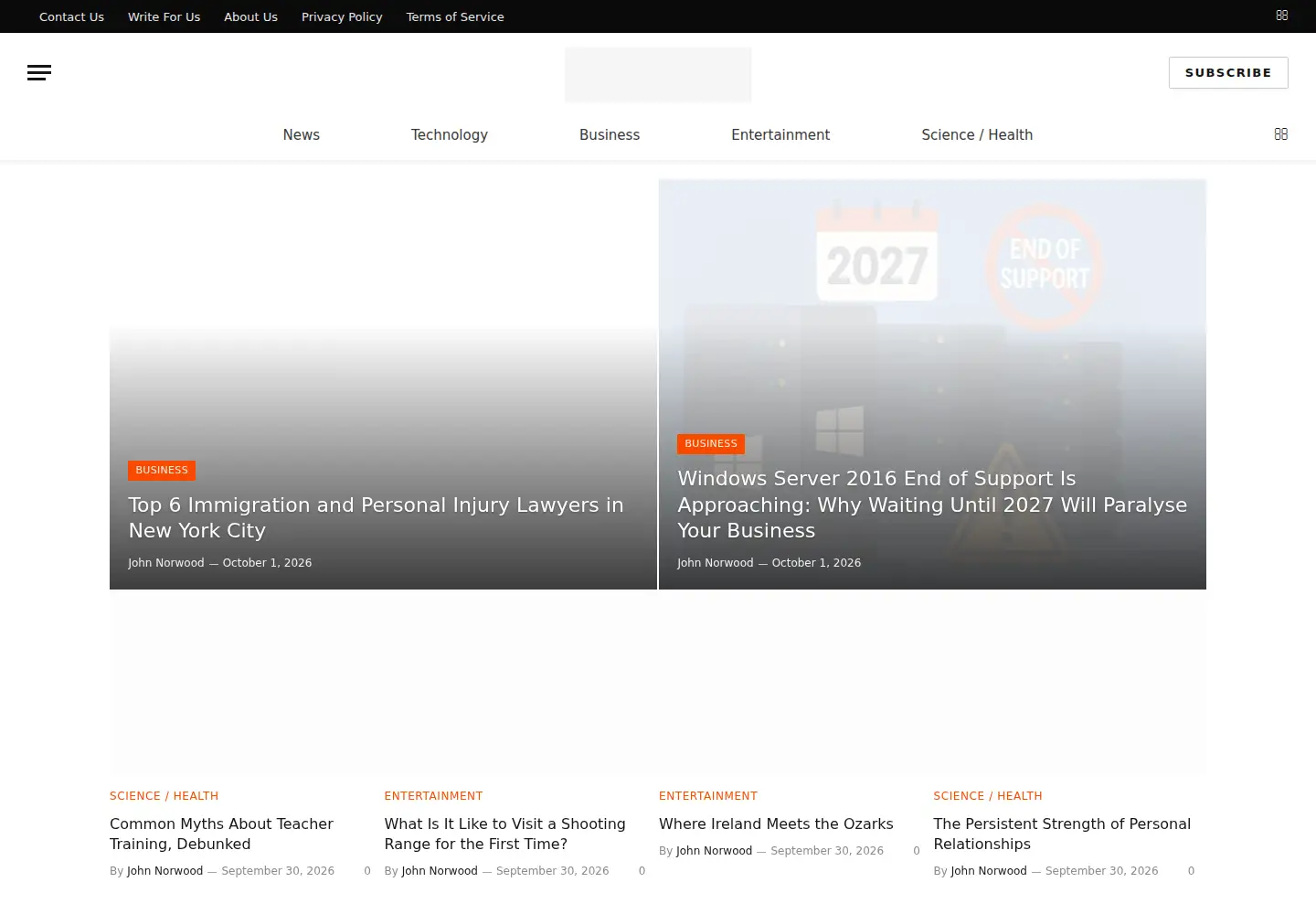Open Top 6 Immigration and Personal Injury Lawyers article
The image size is (1316, 914).
(x=376, y=518)
